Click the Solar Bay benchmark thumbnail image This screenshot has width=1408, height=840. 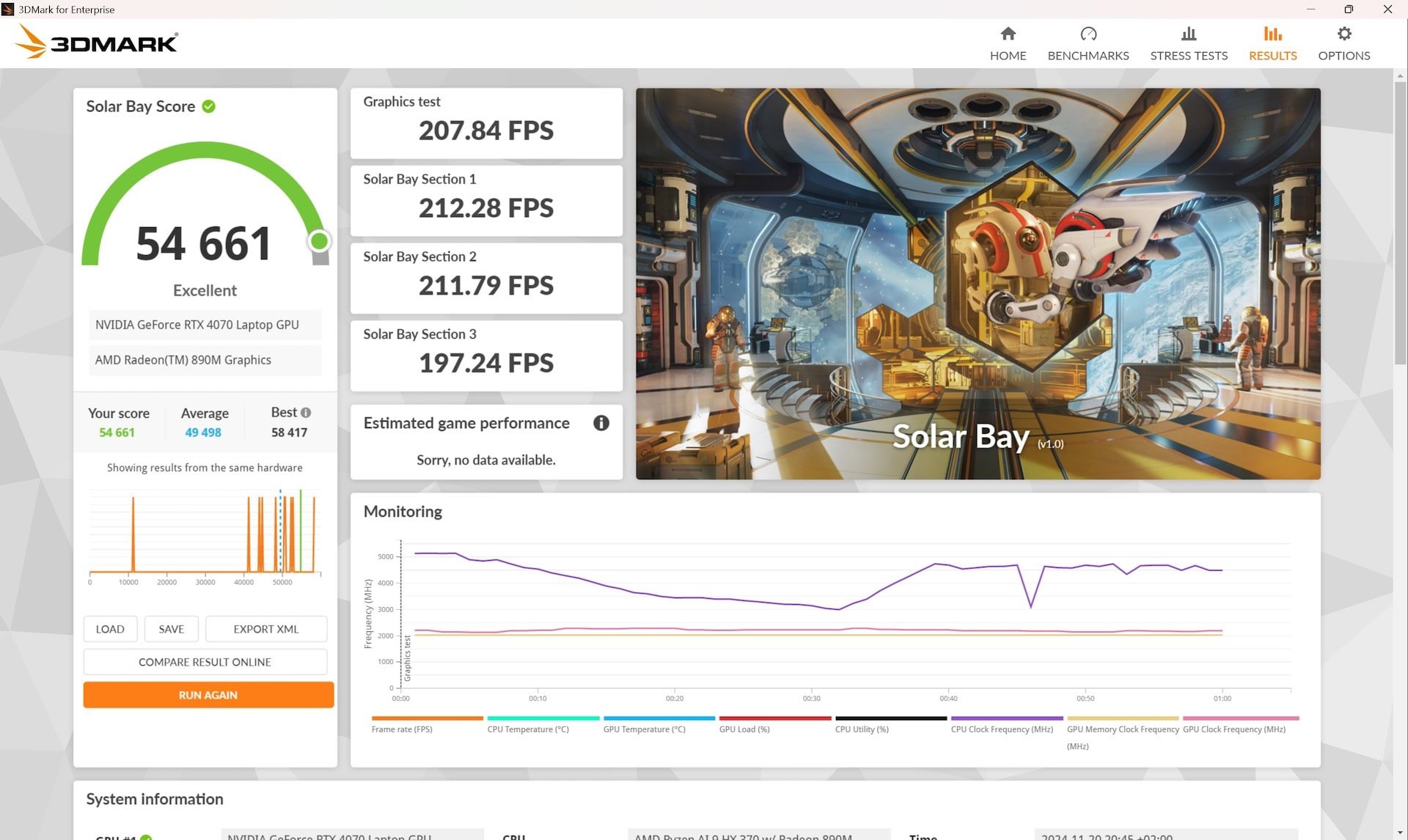pyautogui.click(x=978, y=283)
